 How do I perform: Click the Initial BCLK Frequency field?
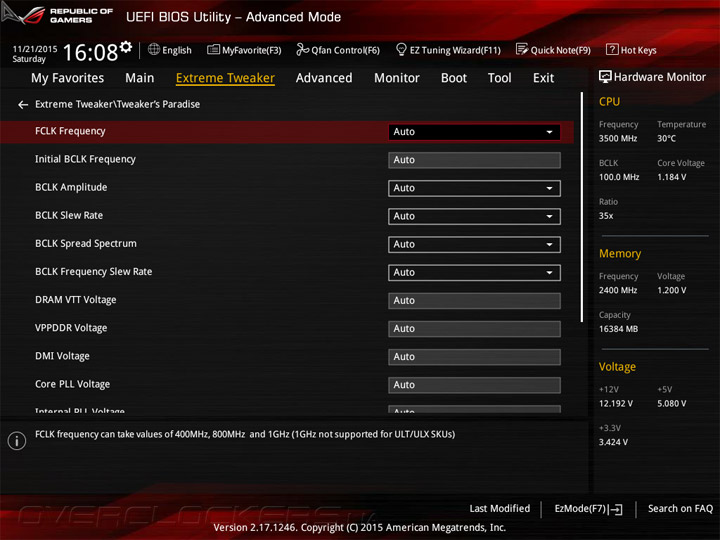(474, 160)
